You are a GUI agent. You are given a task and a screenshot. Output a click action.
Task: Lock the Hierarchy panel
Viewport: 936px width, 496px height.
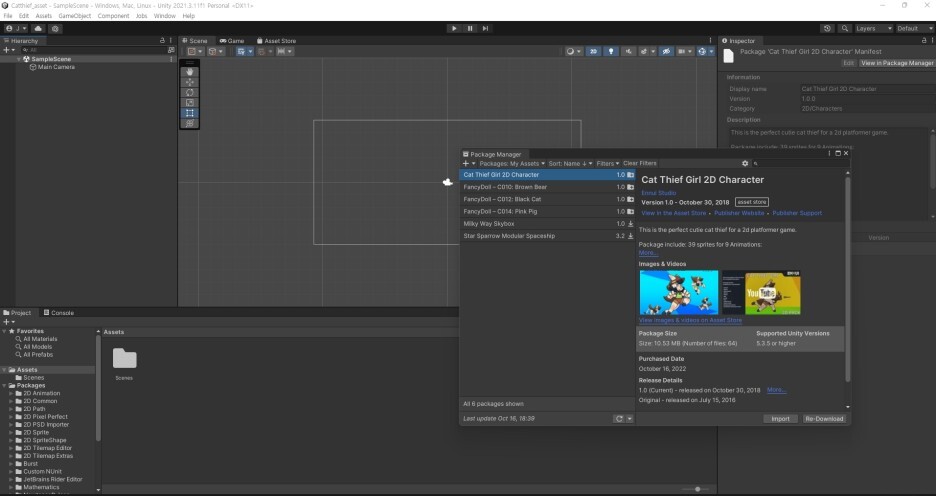(x=162, y=41)
